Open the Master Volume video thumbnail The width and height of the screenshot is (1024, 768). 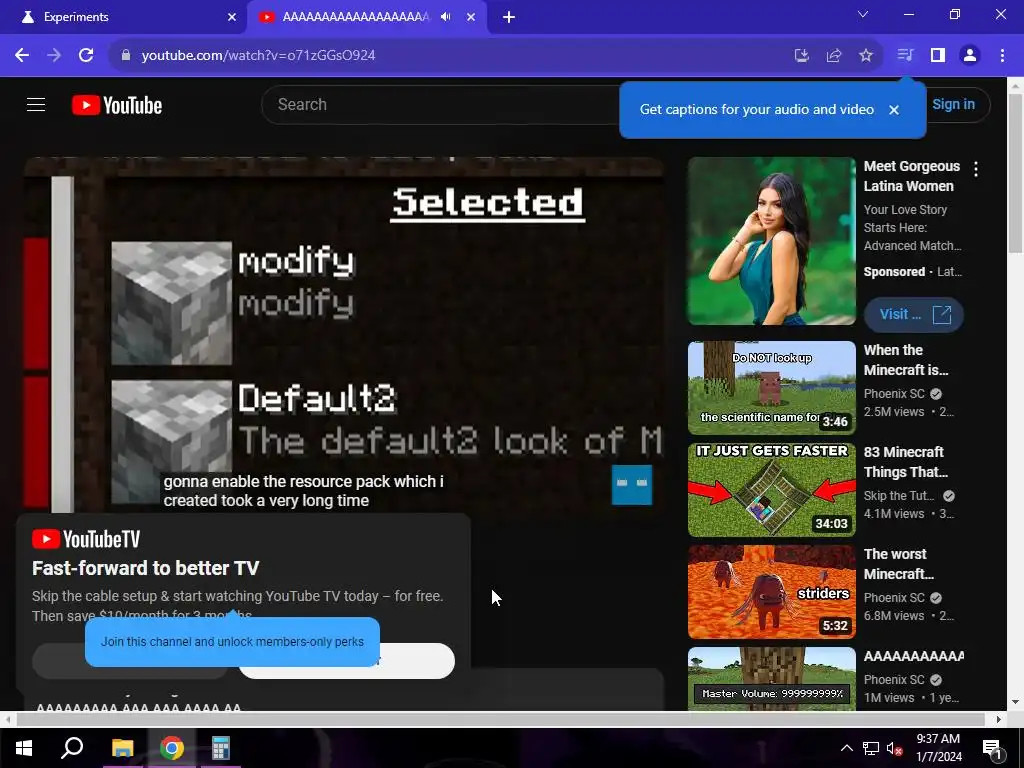click(x=771, y=679)
